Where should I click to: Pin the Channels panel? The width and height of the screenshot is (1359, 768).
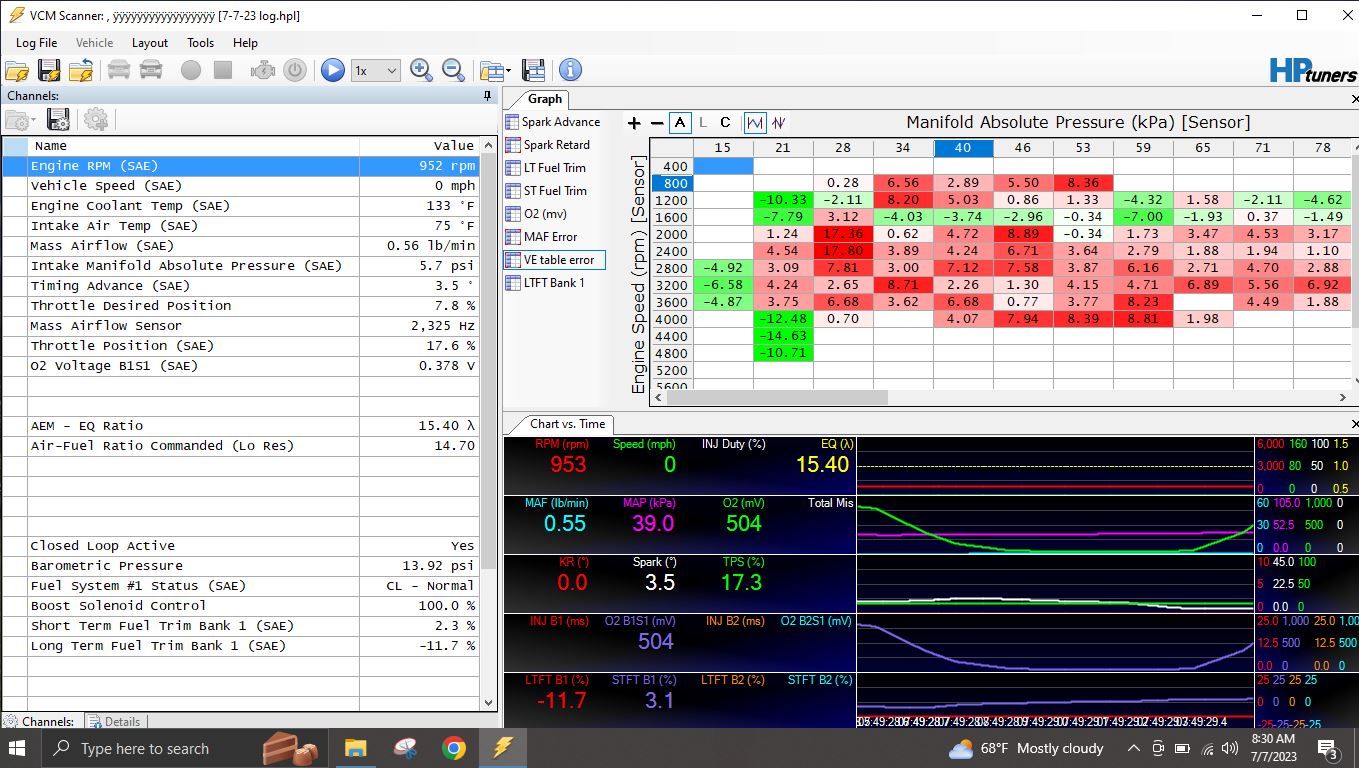click(488, 96)
